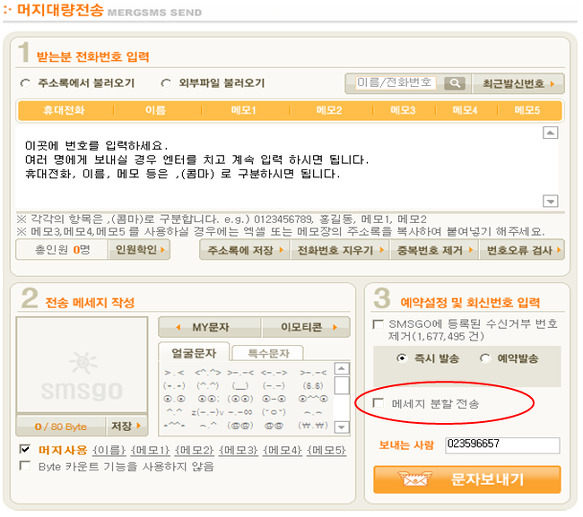Click the envelope icon on 문자보내기

(x=415, y=479)
